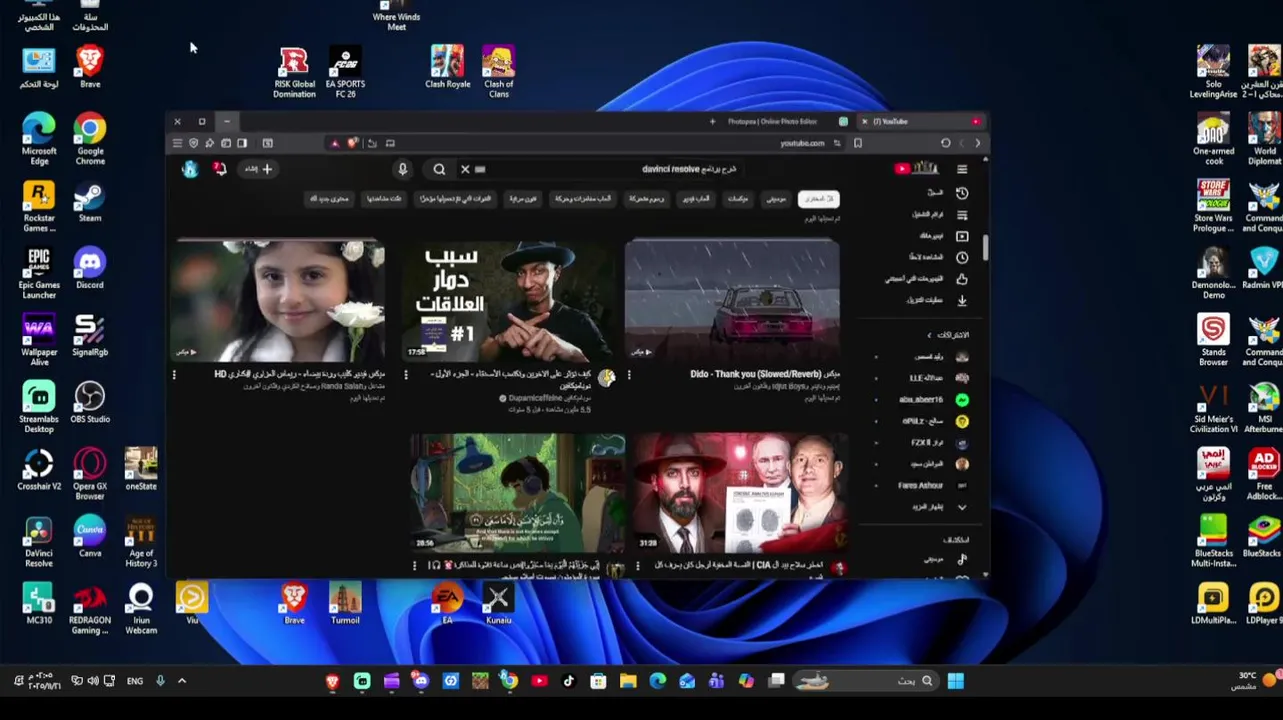Bookmark this page in Brave
This screenshot has width=1283, height=720.
858,143
